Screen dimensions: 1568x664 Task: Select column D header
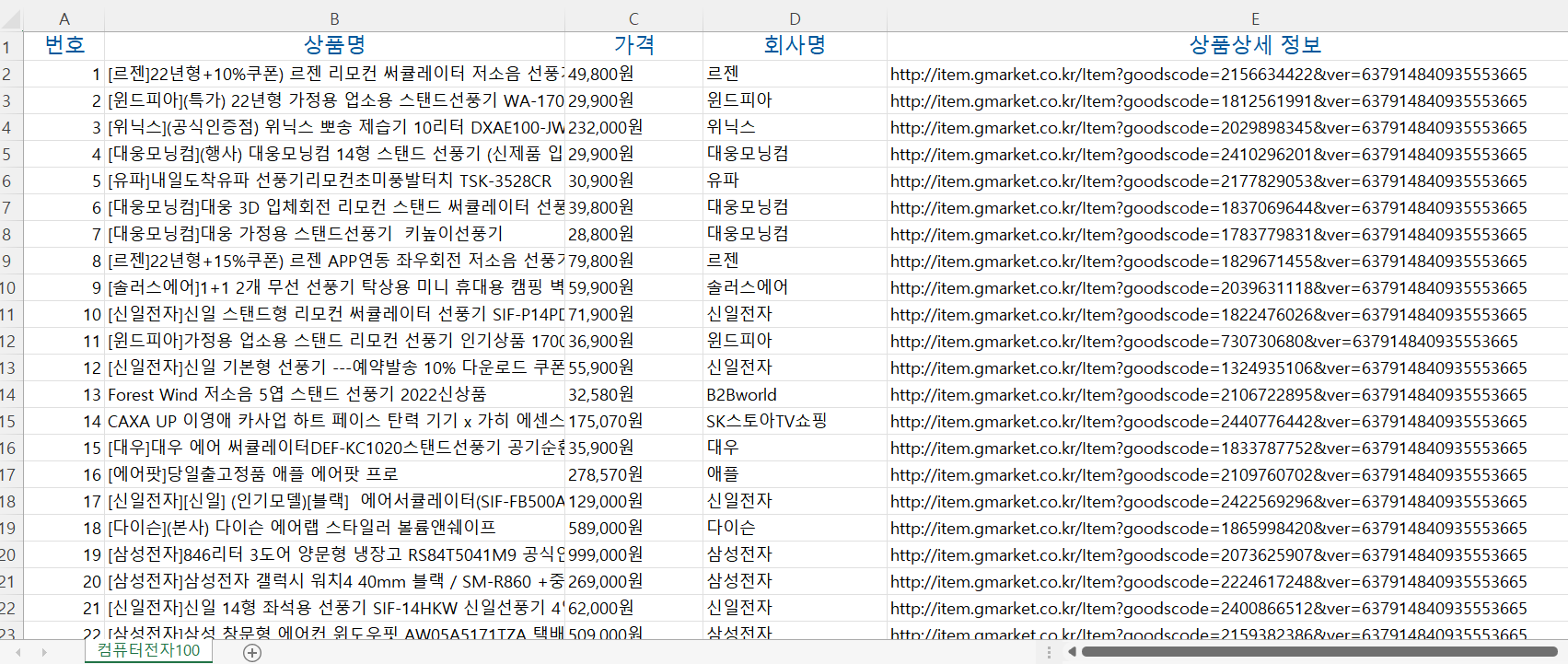coord(795,19)
